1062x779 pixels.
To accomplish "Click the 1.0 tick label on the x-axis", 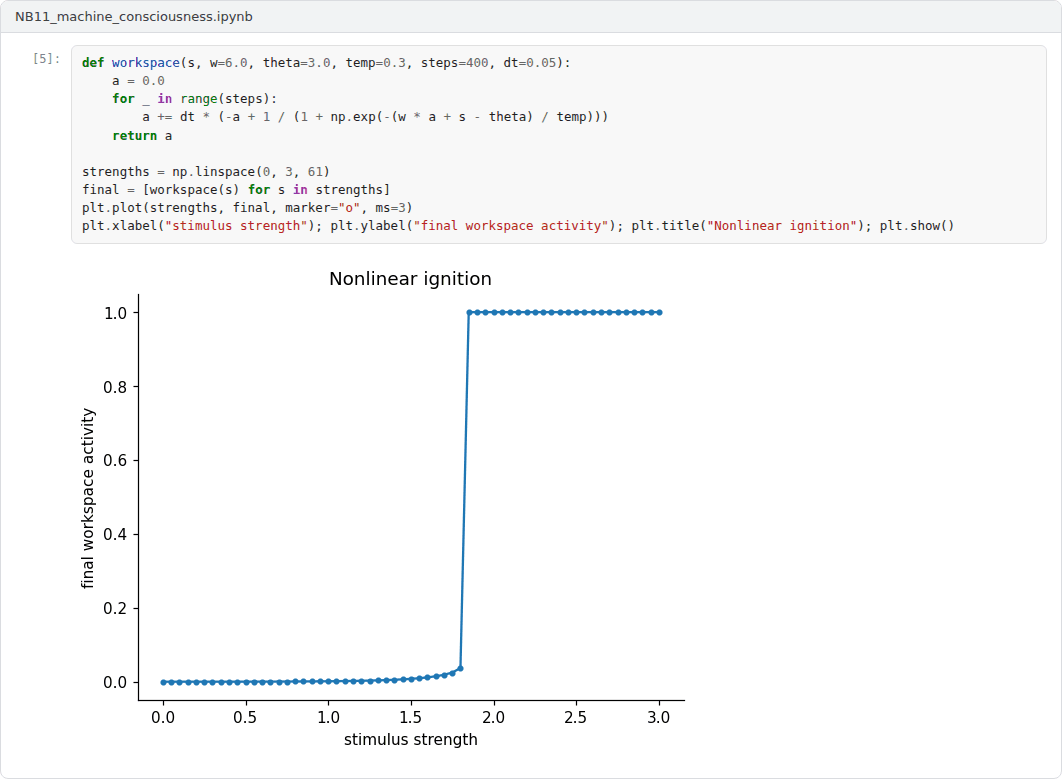I will coord(328,717).
